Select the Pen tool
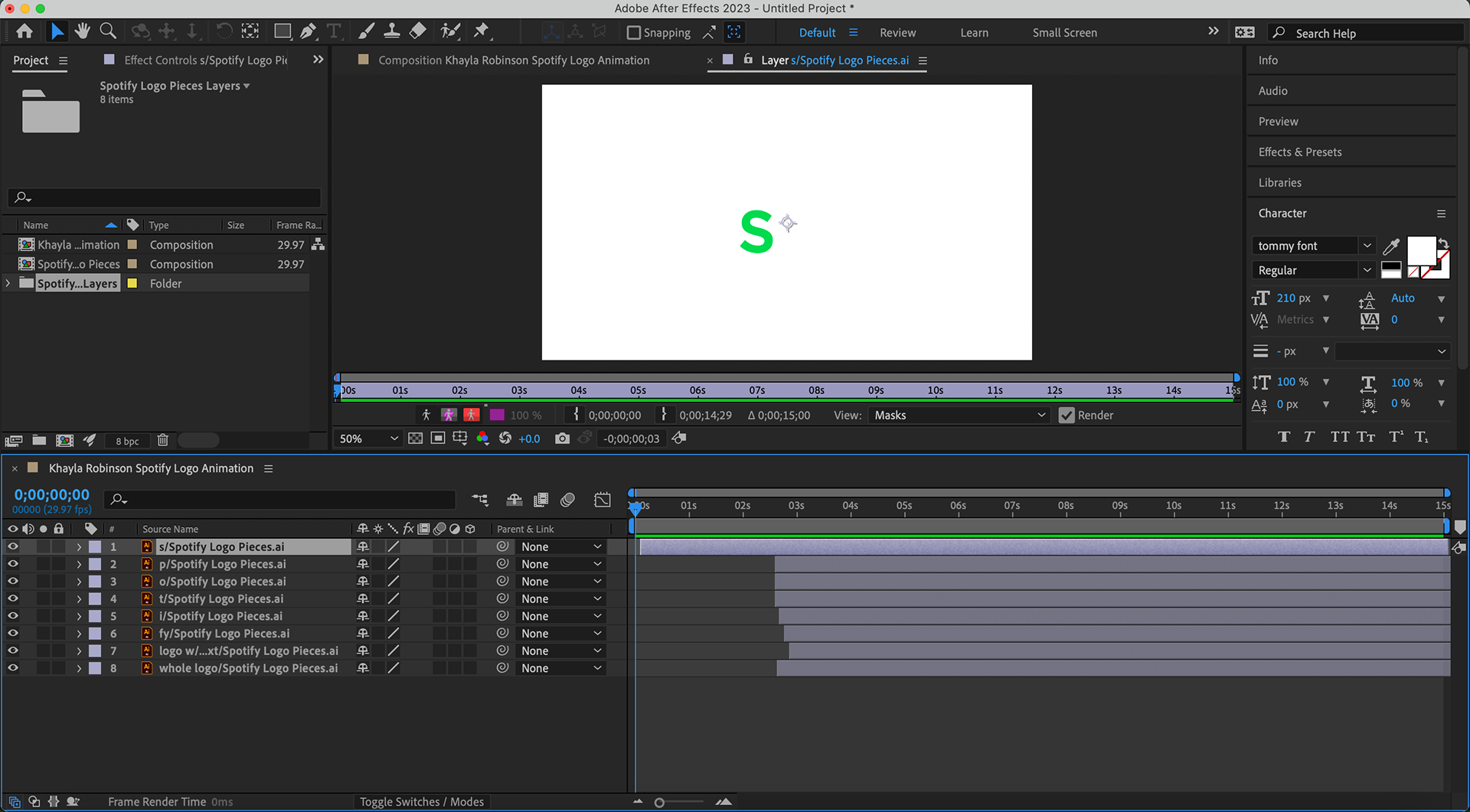The image size is (1470, 812). [308, 31]
